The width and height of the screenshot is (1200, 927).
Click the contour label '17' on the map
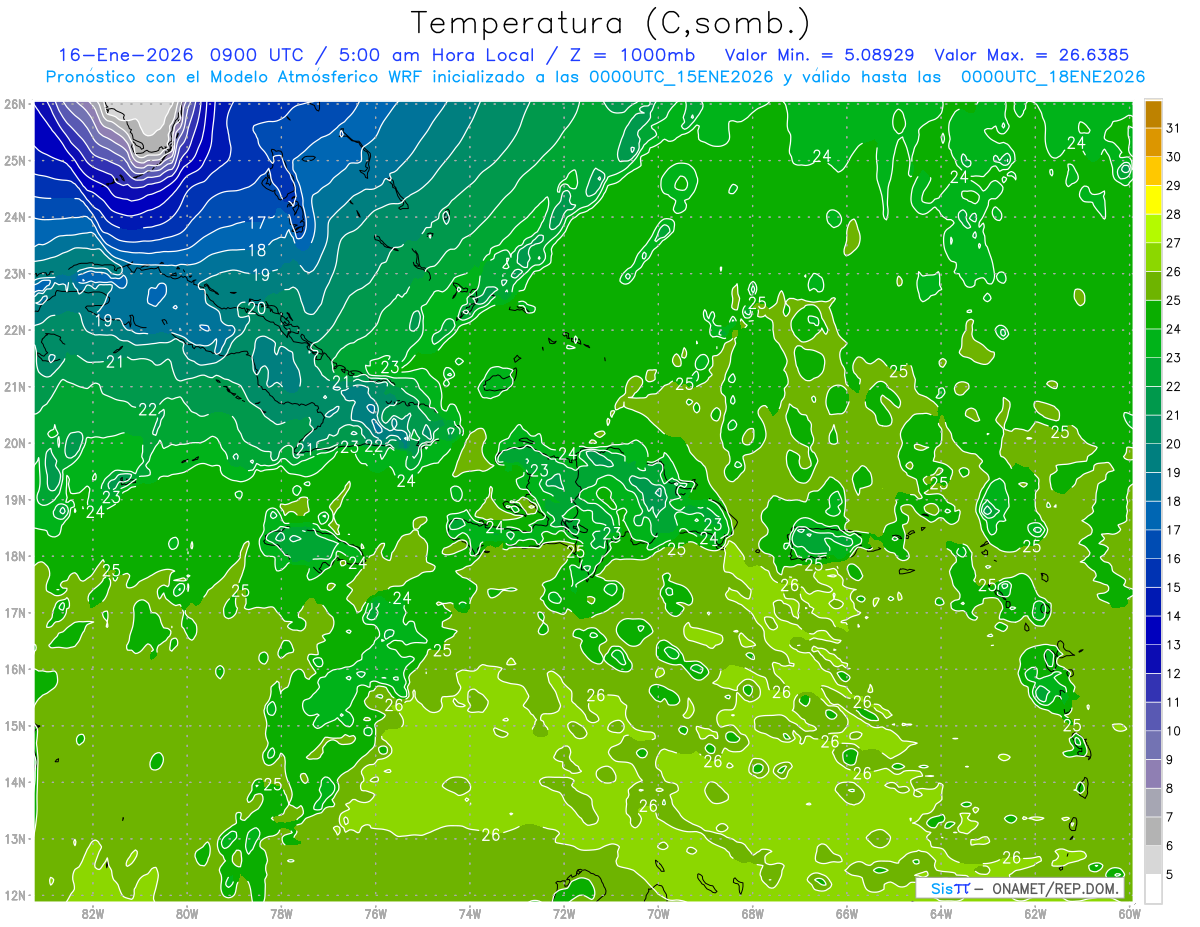tap(257, 223)
